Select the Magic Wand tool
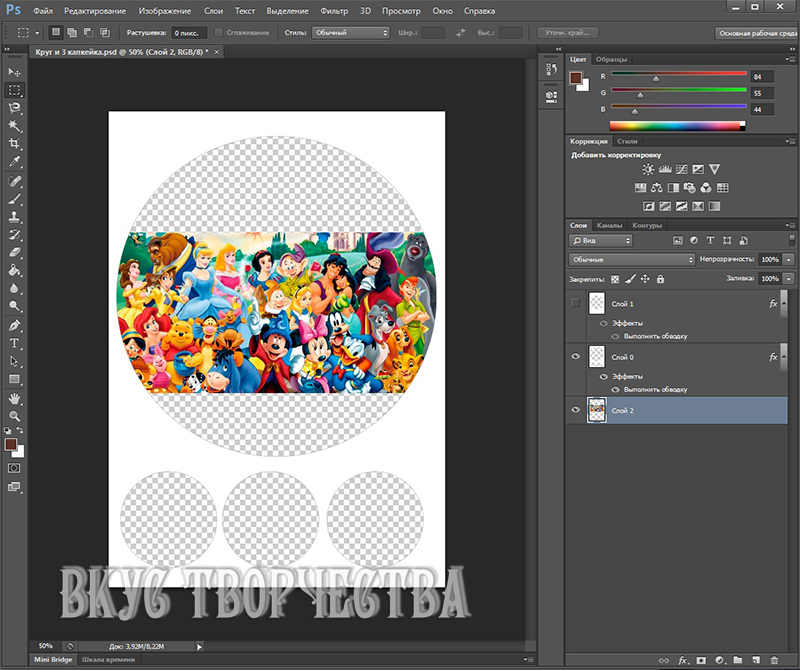800x670 pixels. tap(14, 126)
